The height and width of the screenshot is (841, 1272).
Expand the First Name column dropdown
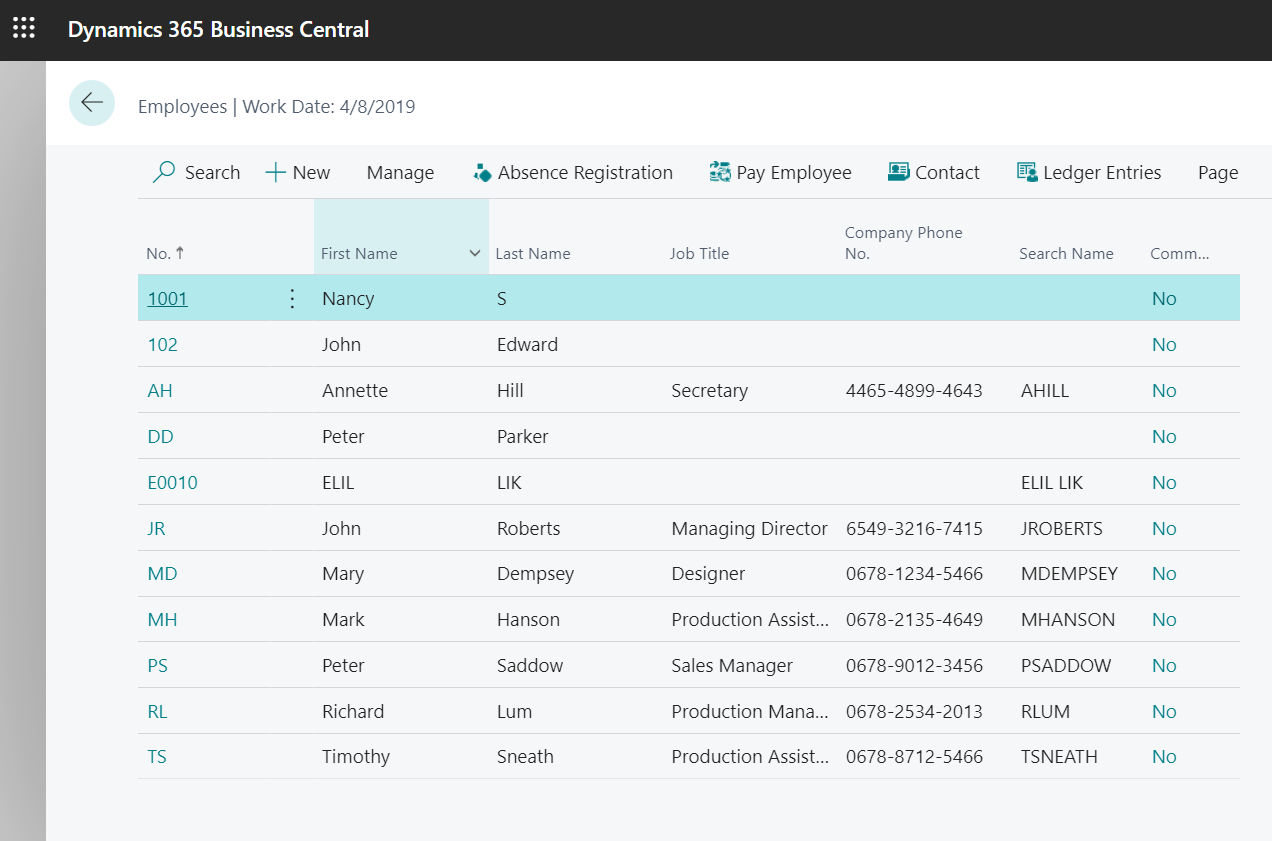475,254
